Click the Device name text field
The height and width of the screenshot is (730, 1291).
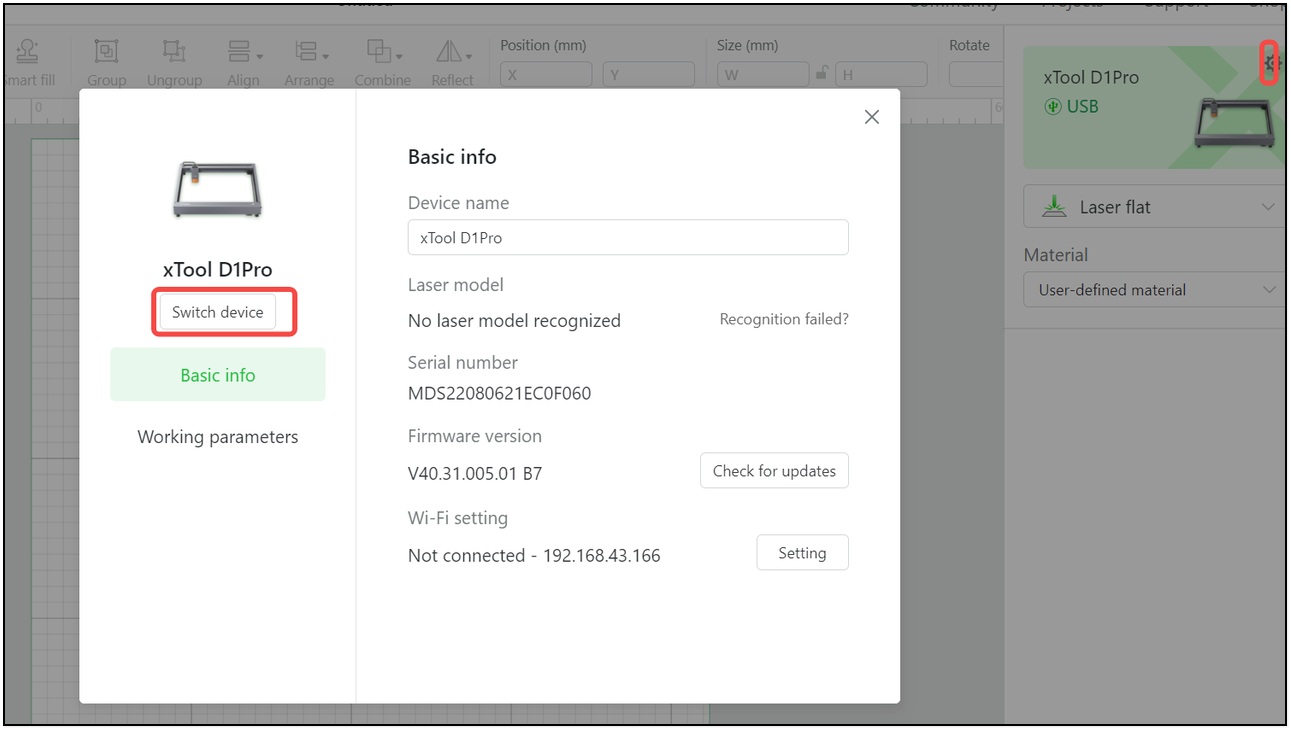[628, 238]
